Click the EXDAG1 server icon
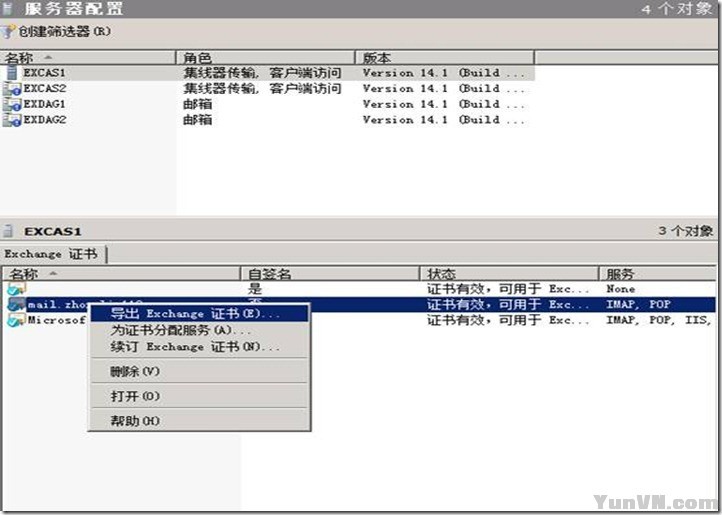The width and height of the screenshot is (722, 515). [x=12, y=104]
